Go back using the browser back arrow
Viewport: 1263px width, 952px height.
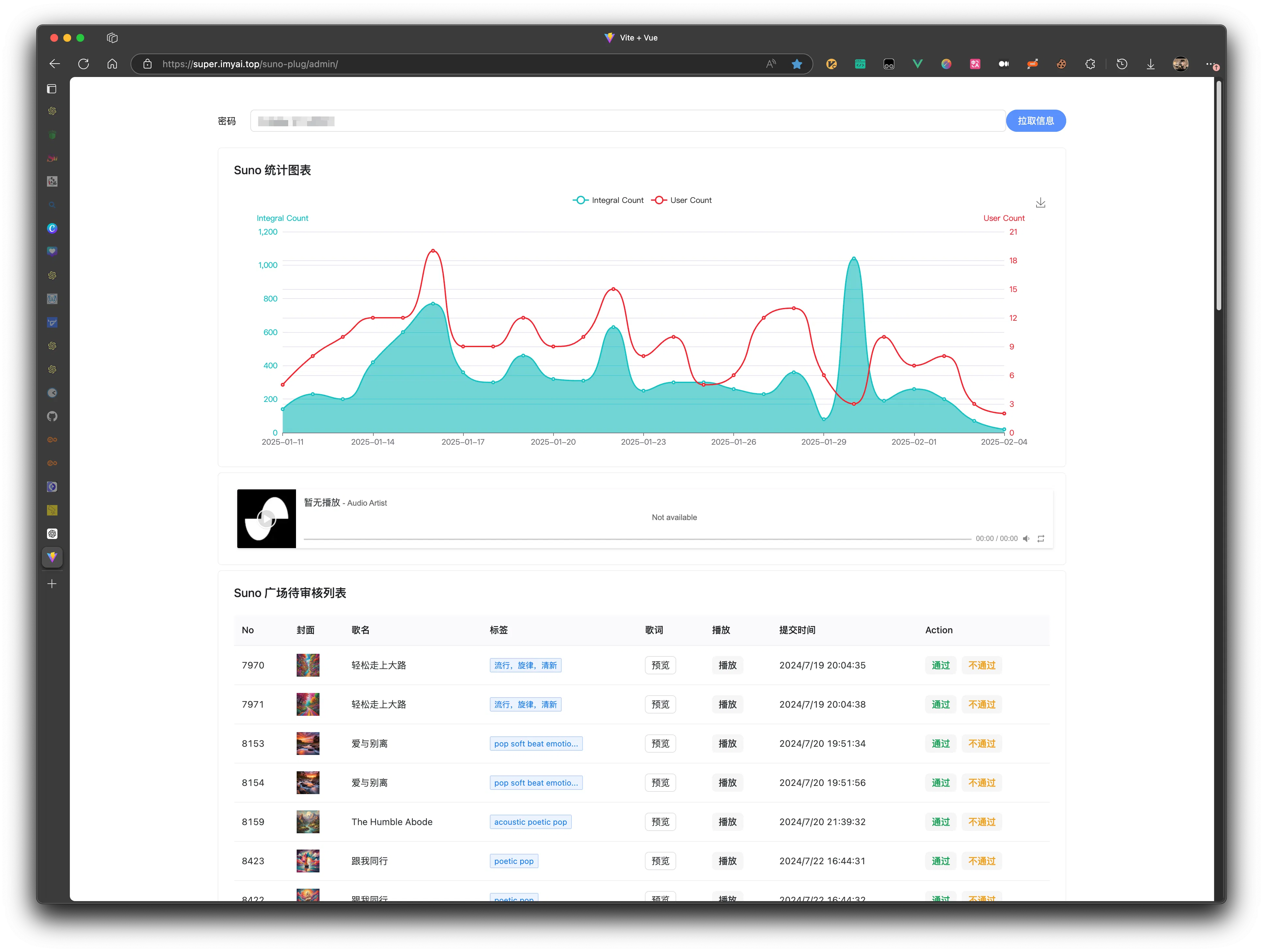tap(55, 64)
